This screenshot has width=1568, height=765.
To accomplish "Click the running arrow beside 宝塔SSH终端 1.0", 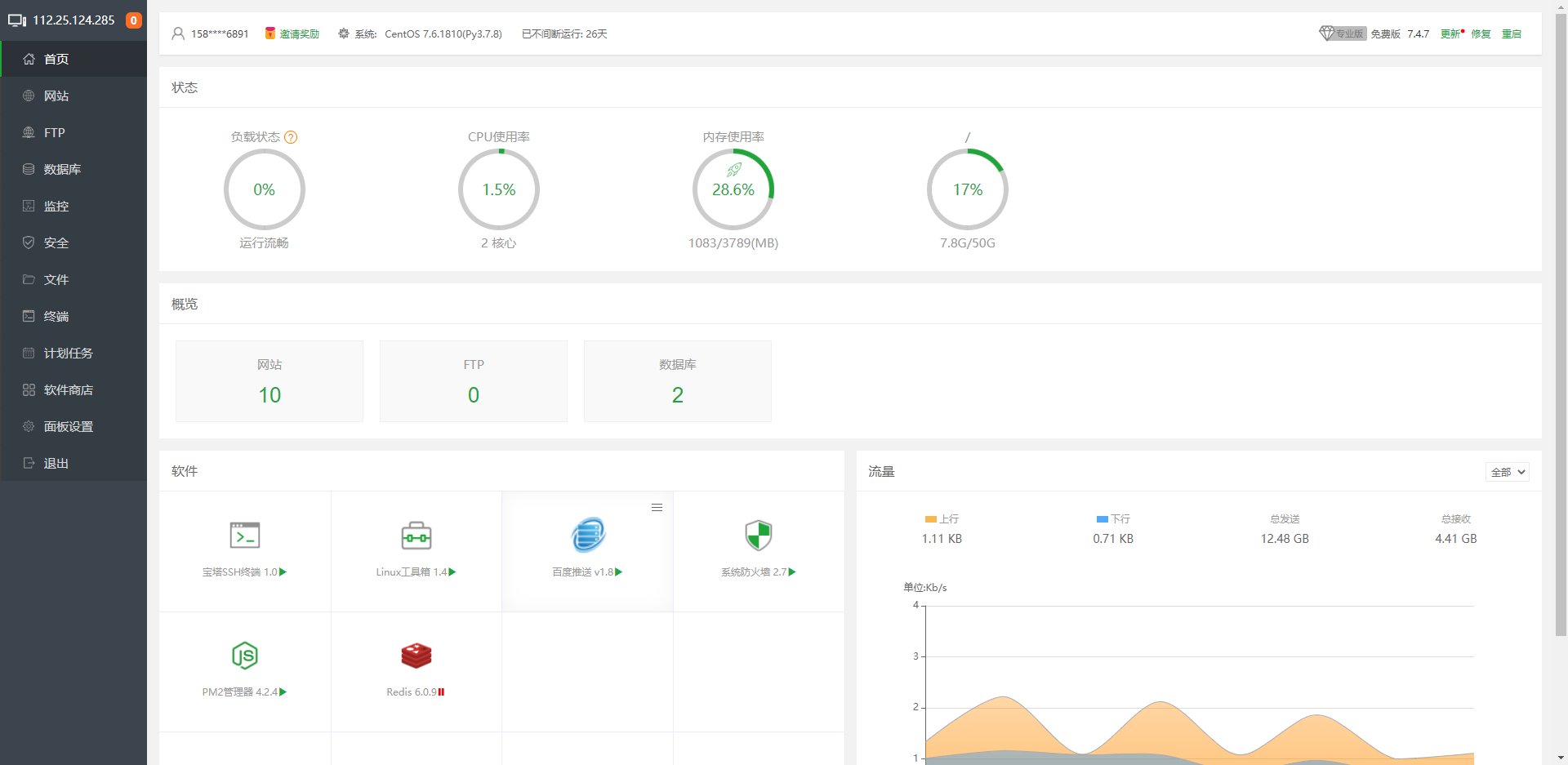I will tap(283, 572).
